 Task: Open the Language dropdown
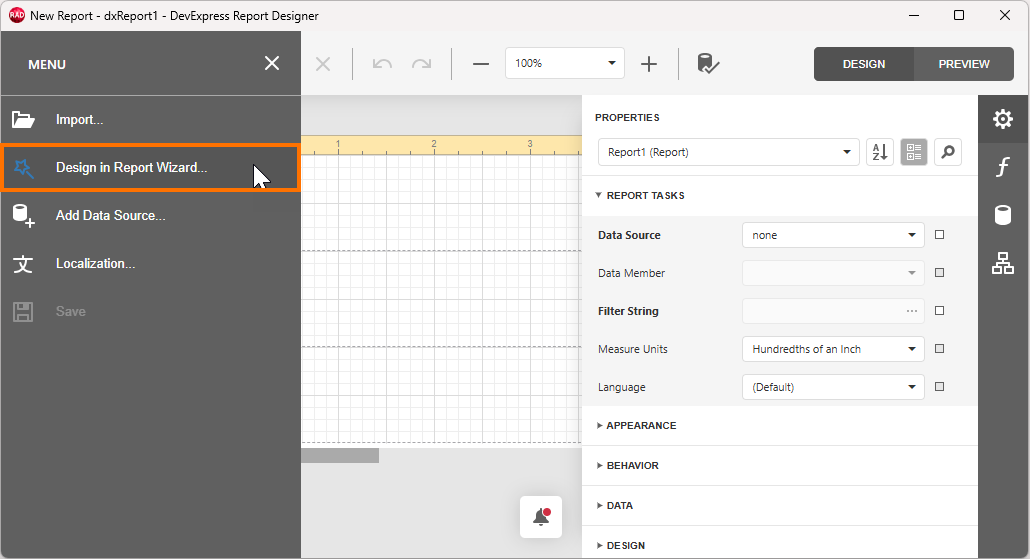[x=833, y=387]
